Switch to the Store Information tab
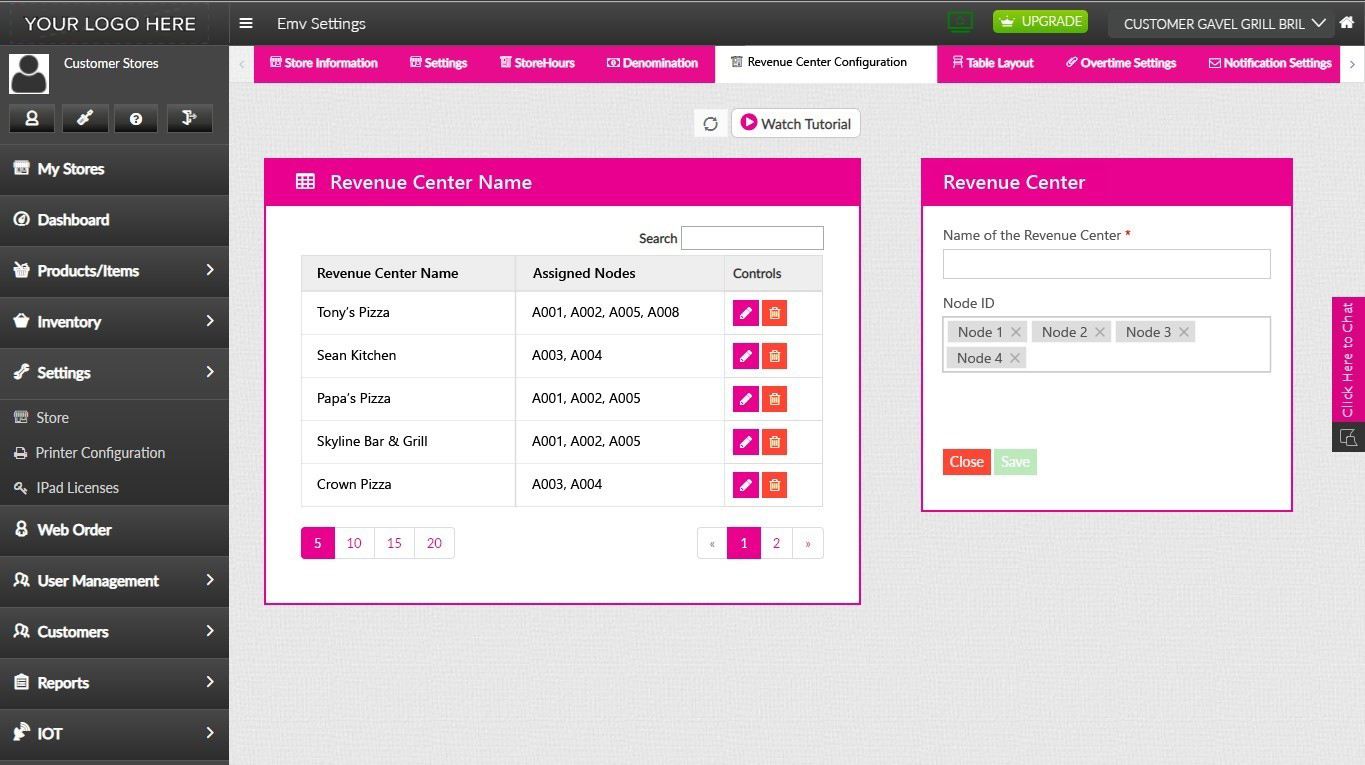1365x765 pixels. coord(324,63)
